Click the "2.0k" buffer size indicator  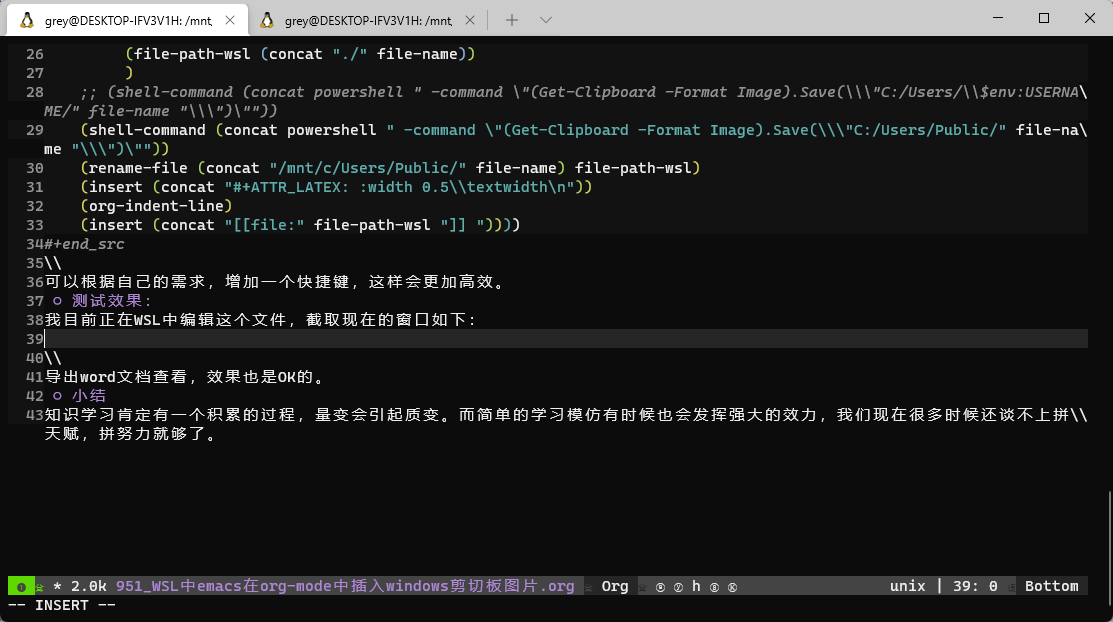(x=89, y=586)
